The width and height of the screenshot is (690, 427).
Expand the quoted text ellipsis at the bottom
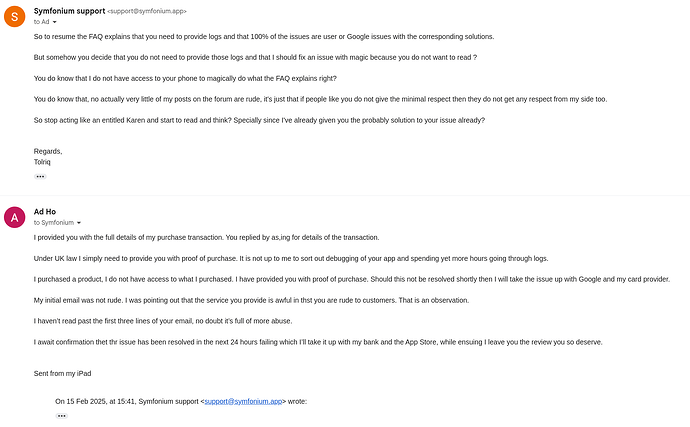(x=61, y=415)
